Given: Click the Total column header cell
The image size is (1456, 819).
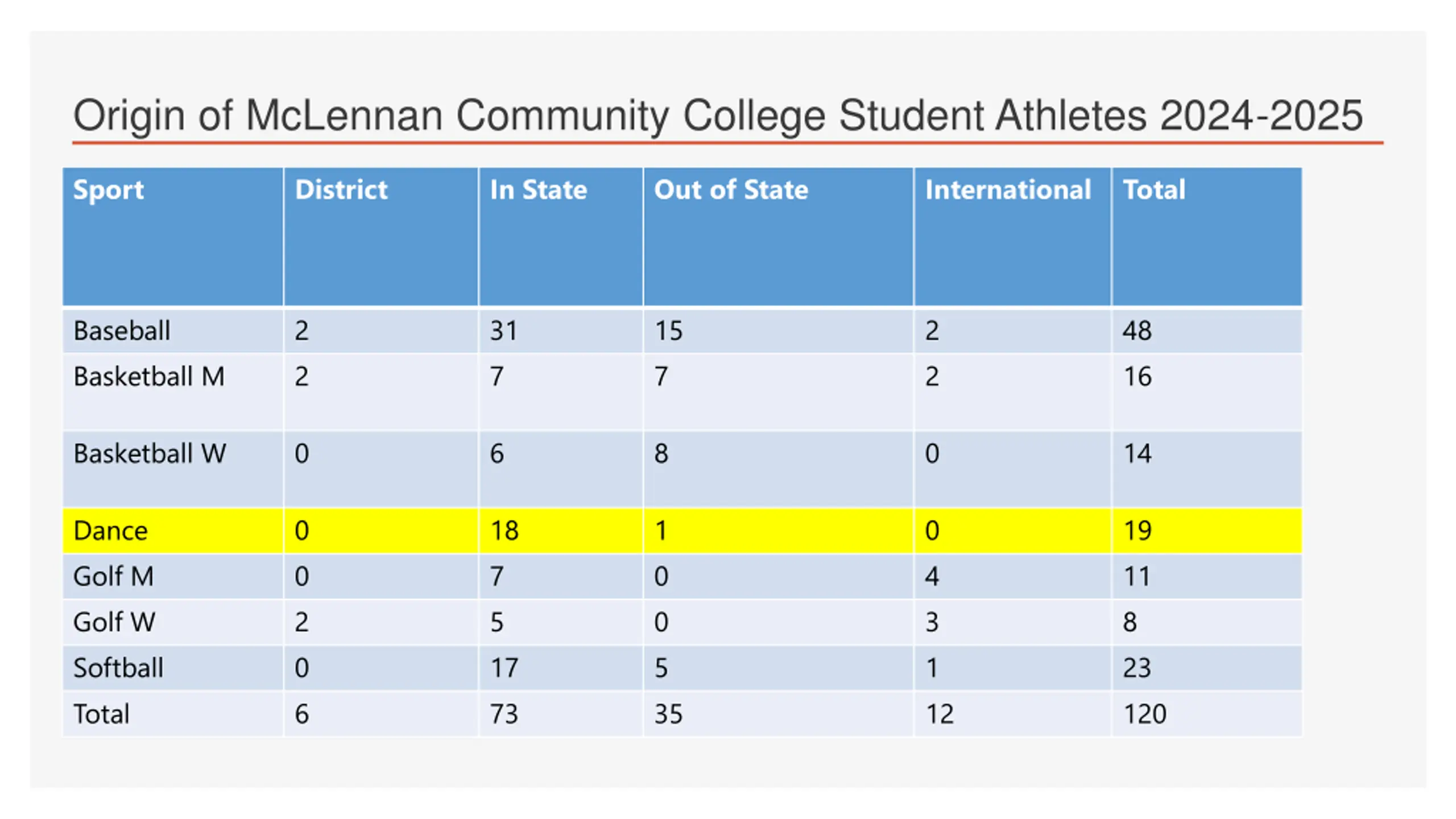Looking at the screenshot, I should [1207, 237].
